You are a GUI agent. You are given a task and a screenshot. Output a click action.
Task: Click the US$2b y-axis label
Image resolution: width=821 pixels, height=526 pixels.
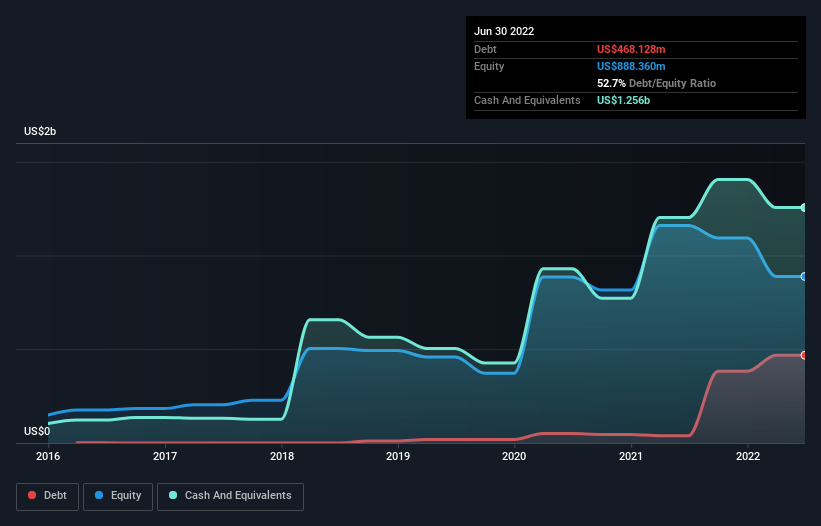coord(40,131)
